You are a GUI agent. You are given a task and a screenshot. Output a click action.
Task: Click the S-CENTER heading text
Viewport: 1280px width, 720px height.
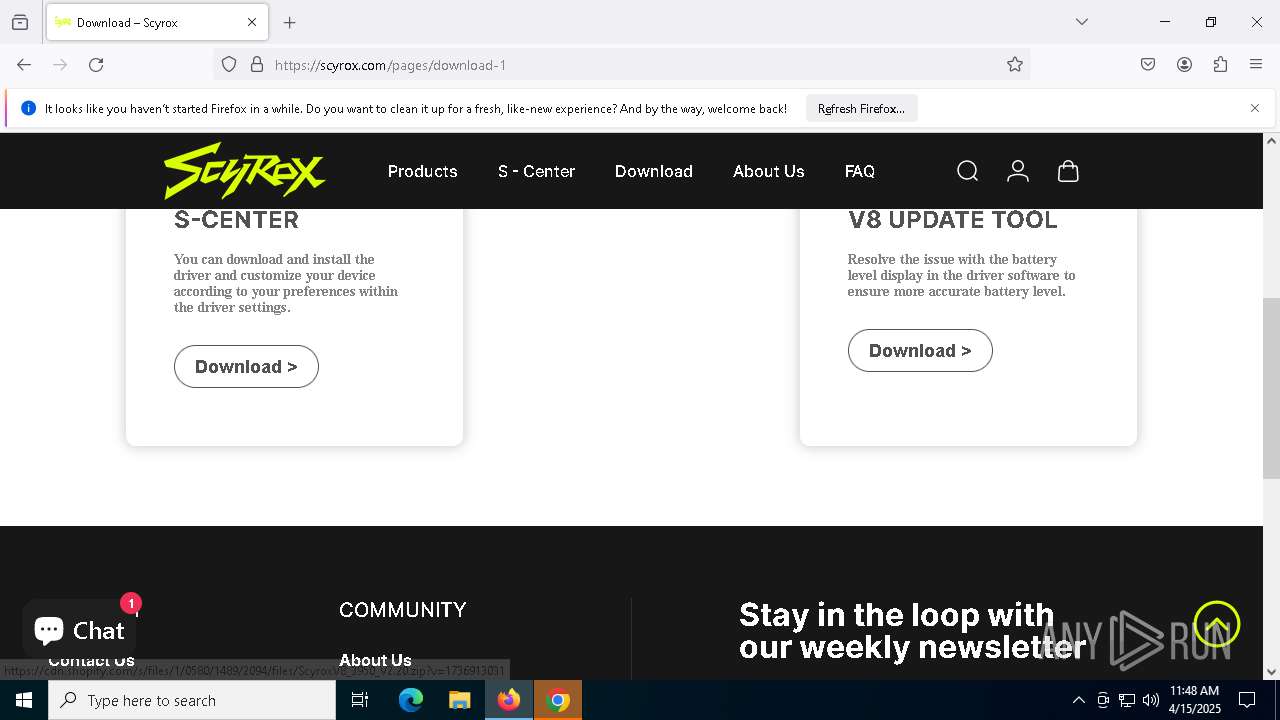[236, 220]
